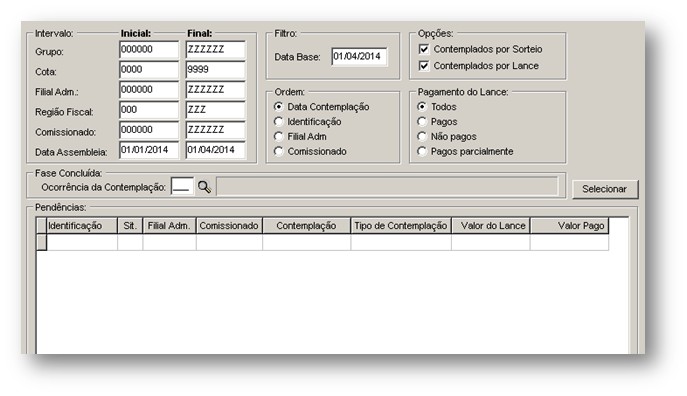
Task: Click the Identificação column header
Action: (81, 226)
